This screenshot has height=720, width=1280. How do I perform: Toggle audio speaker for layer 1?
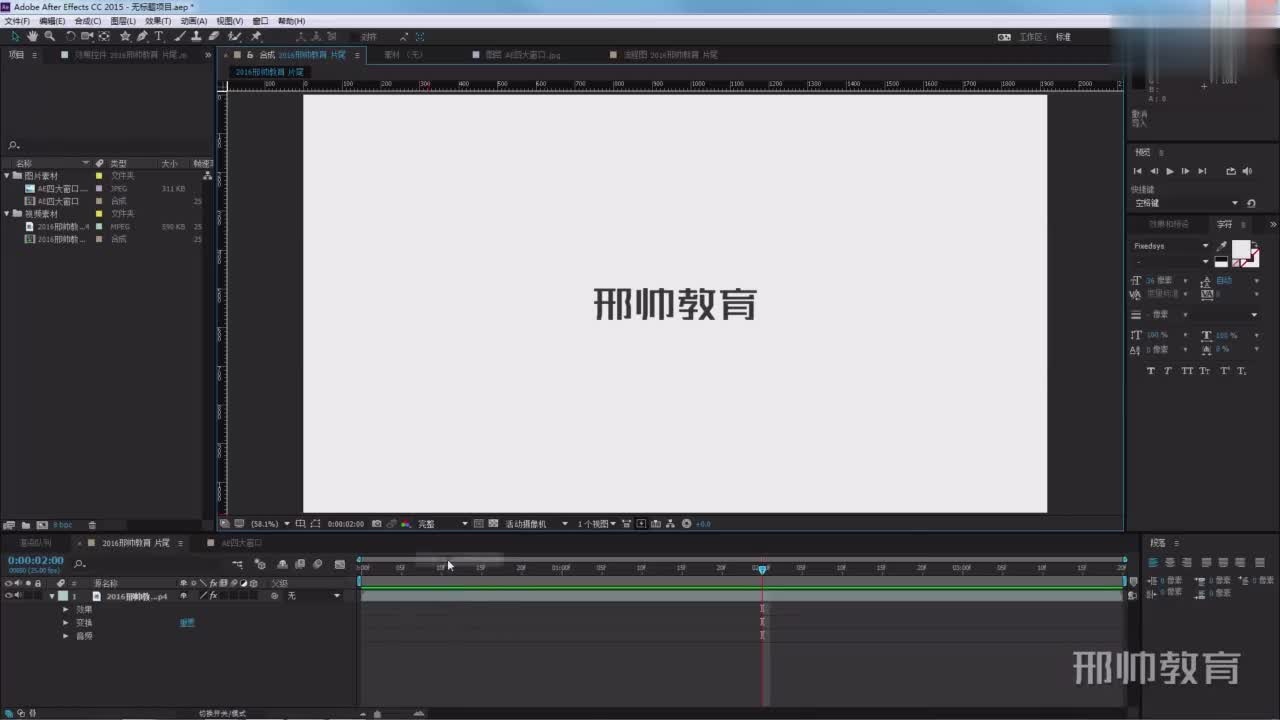(18, 596)
